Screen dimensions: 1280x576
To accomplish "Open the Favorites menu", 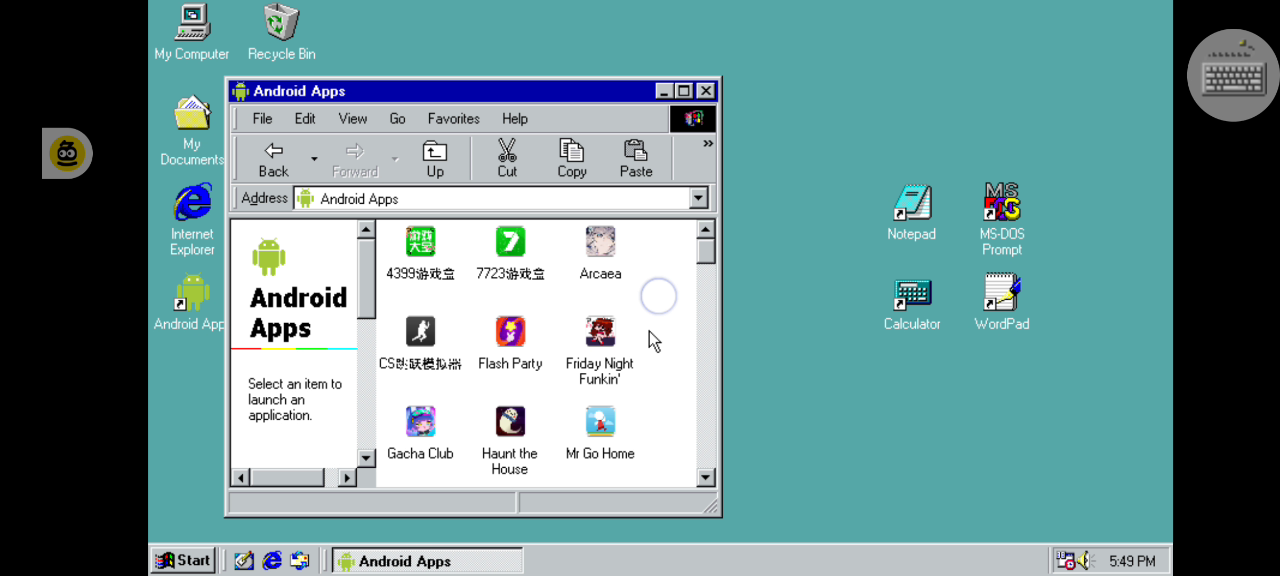I will click(453, 118).
